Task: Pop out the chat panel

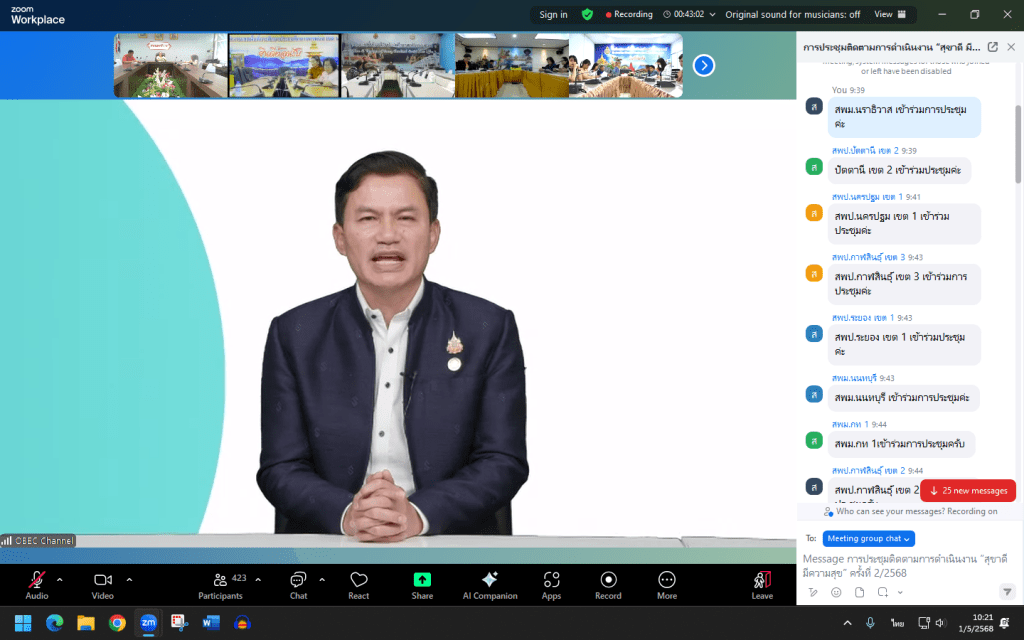Action: (993, 47)
